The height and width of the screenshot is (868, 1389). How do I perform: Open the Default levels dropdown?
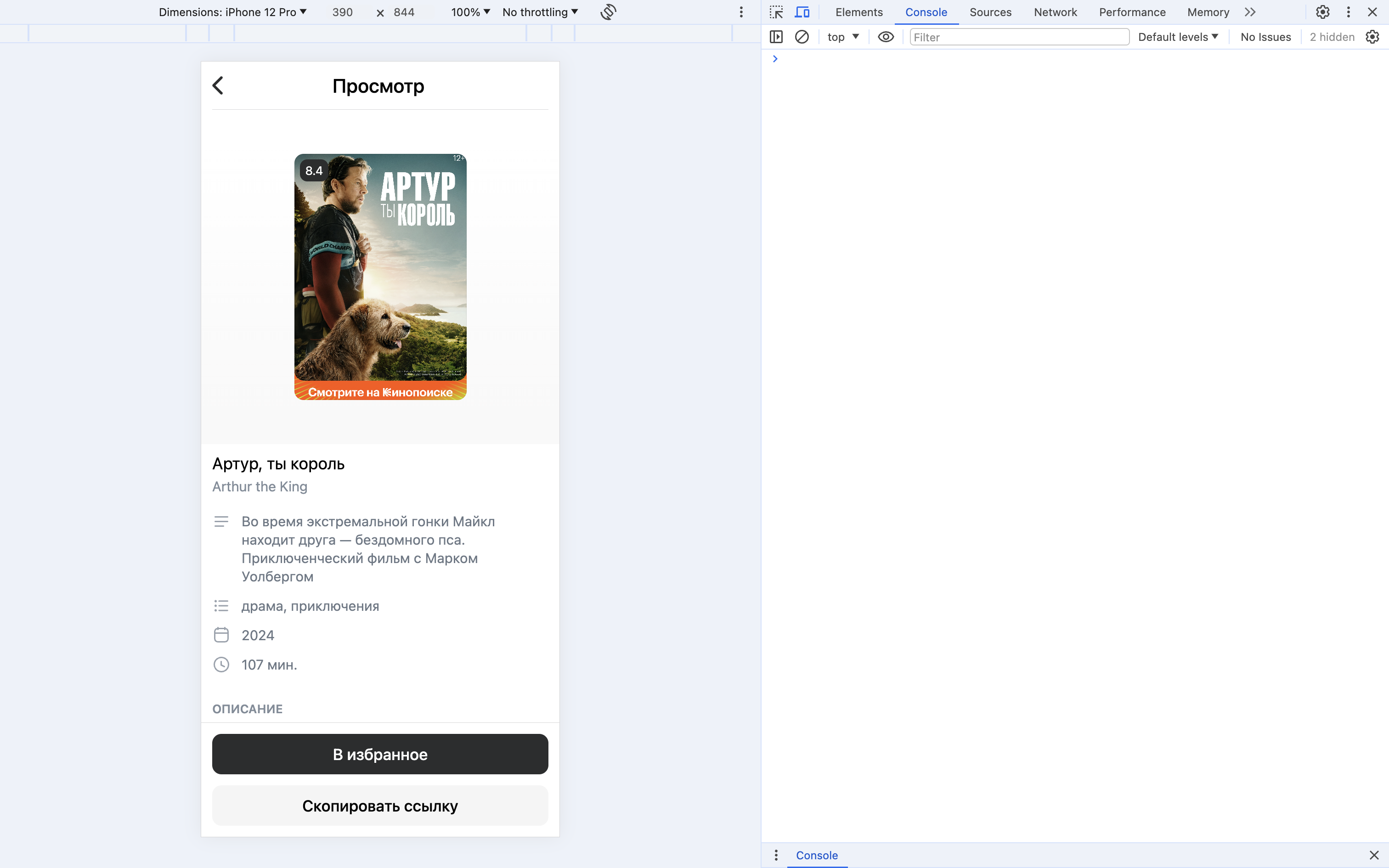click(x=1178, y=37)
